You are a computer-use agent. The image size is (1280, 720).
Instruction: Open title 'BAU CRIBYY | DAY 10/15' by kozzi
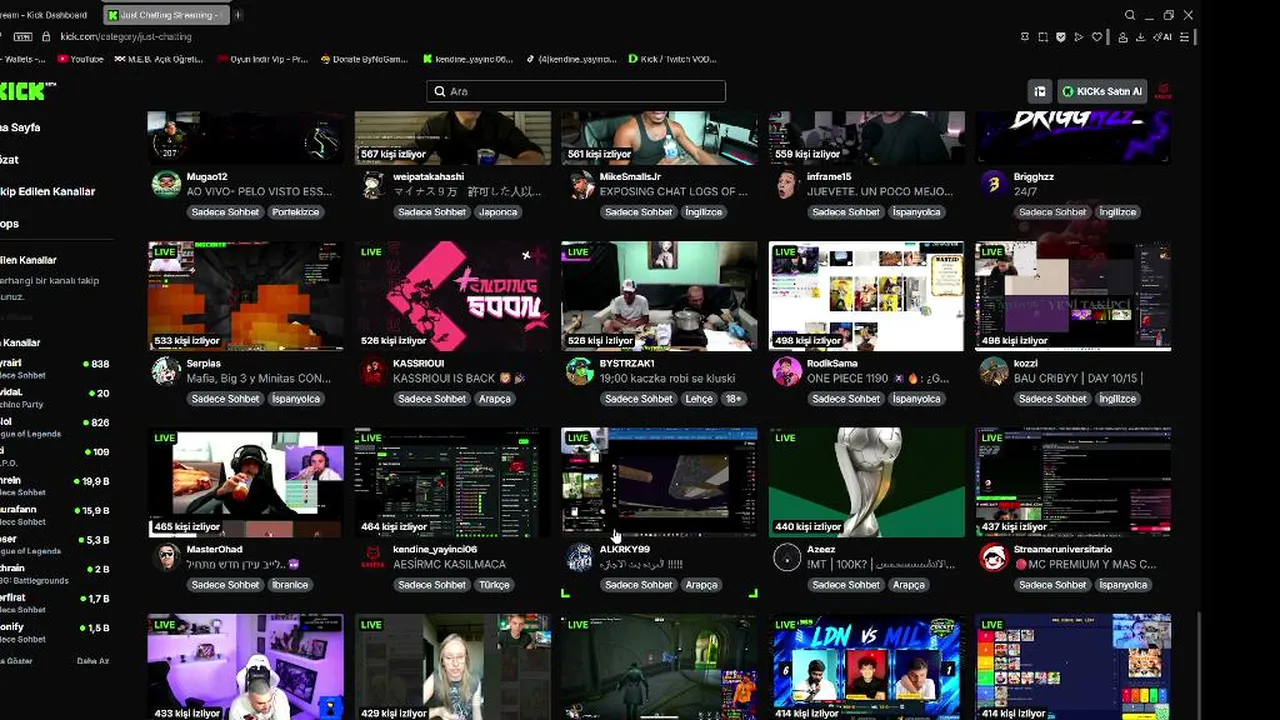1077,379
